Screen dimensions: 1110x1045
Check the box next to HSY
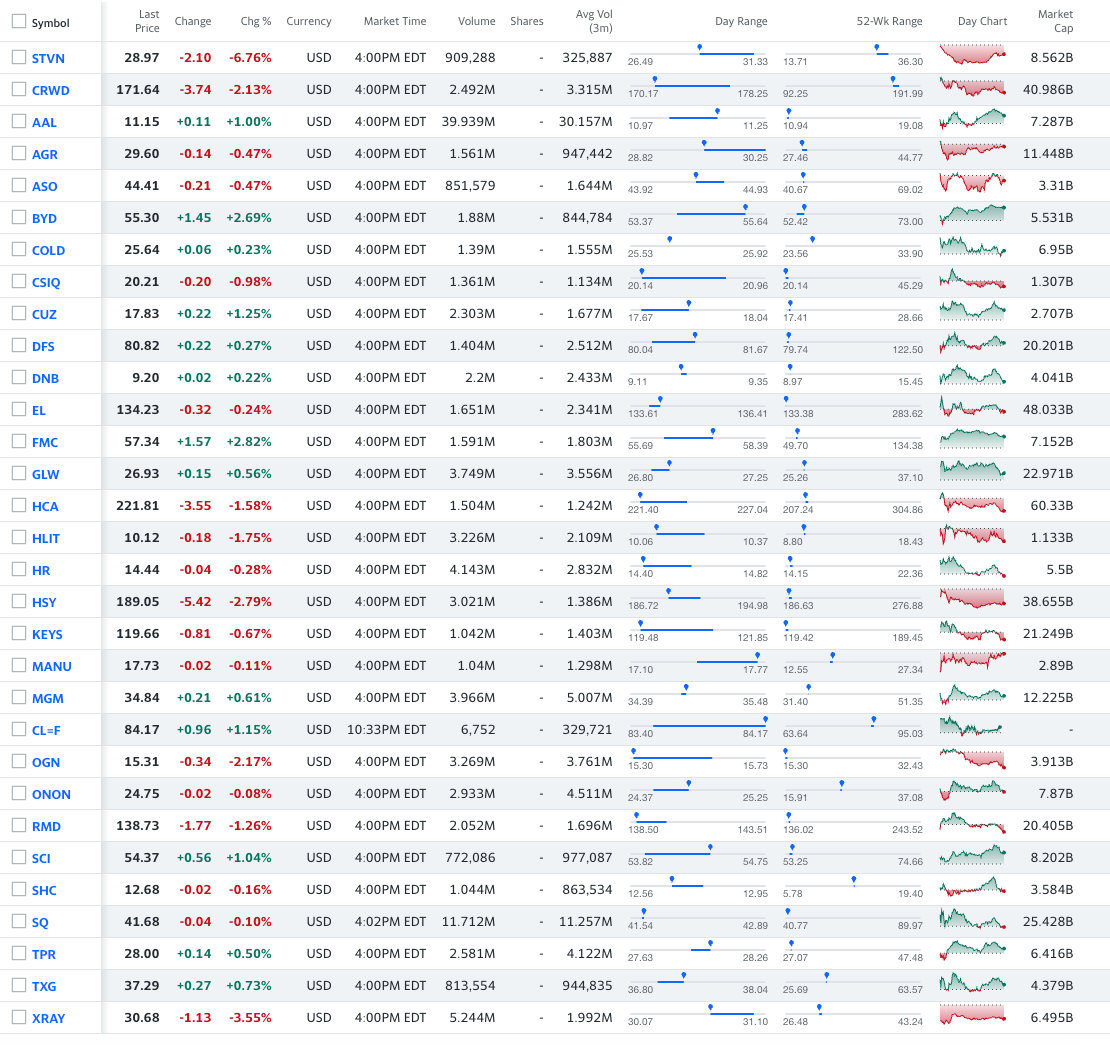(19, 601)
